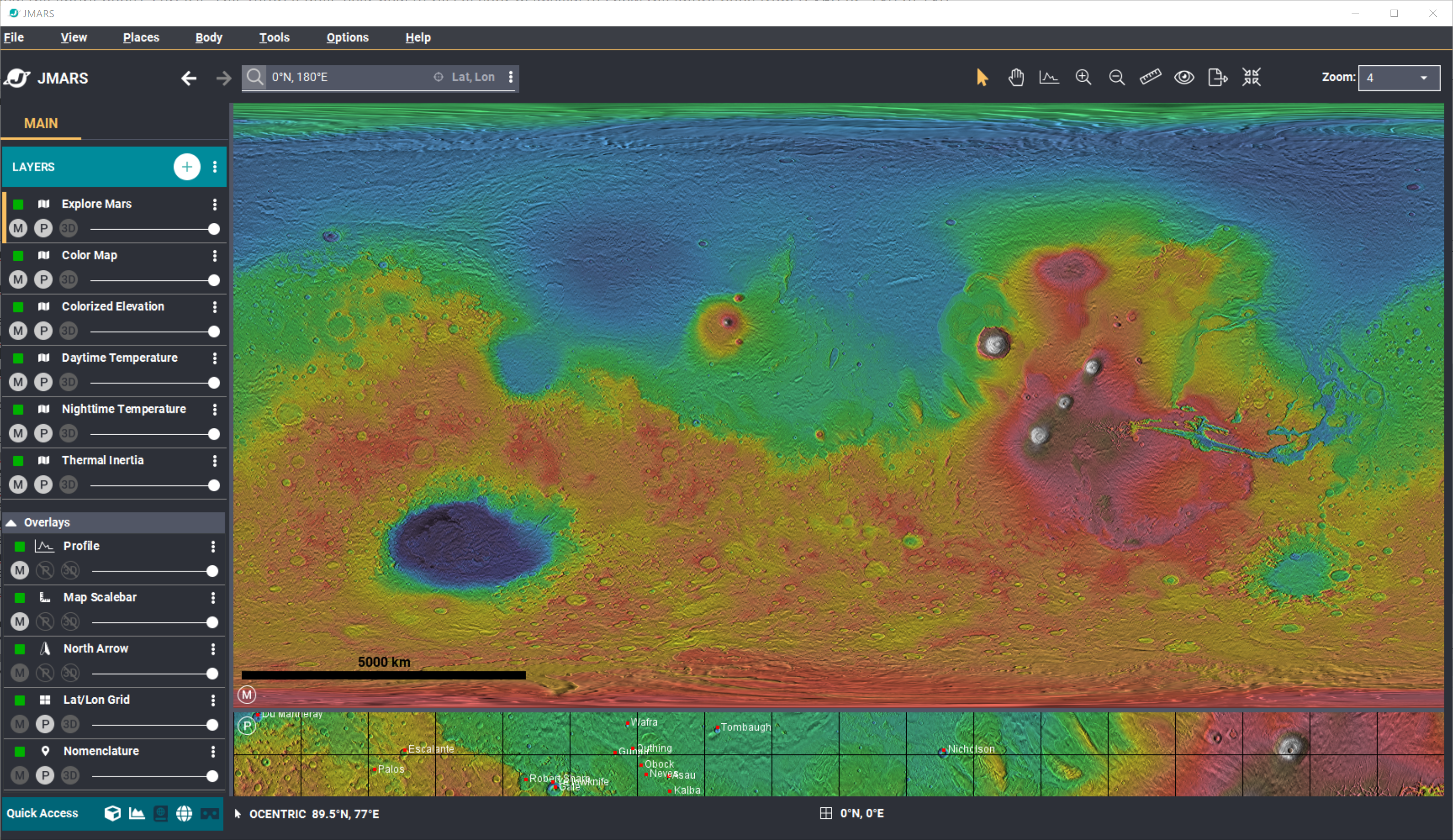This screenshot has height=840, width=1453.
Task: Open the Body menu
Action: pyautogui.click(x=209, y=37)
